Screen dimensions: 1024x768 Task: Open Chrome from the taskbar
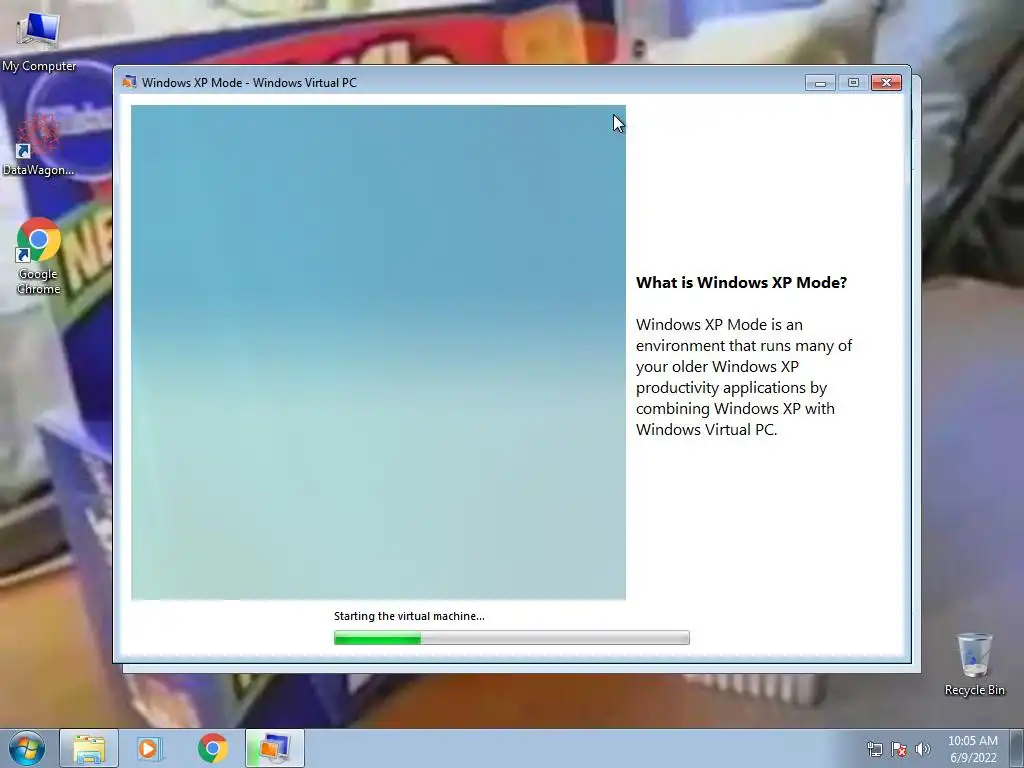(x=212, y=748)
